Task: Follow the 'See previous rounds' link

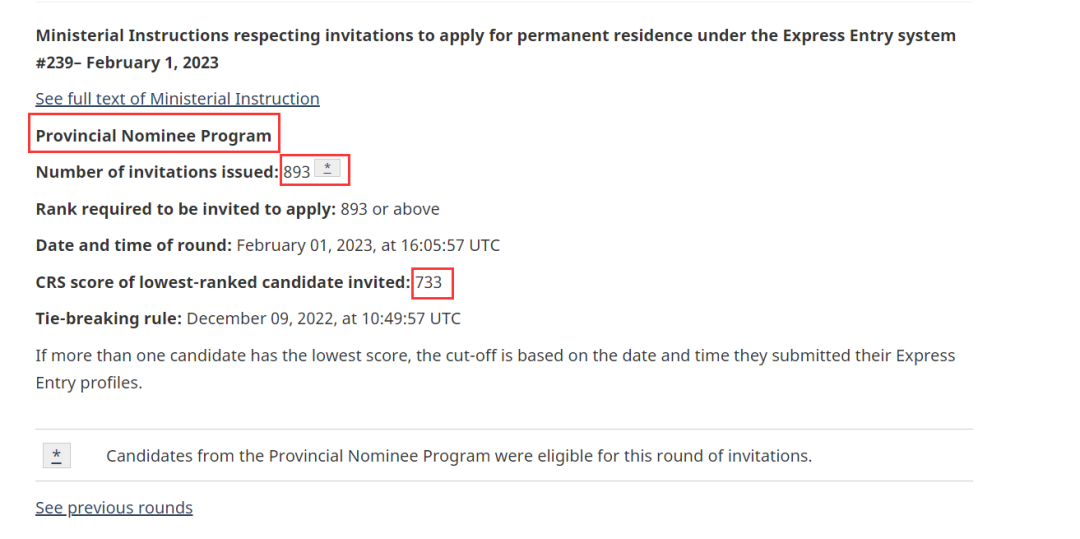Action: point(114,507)
